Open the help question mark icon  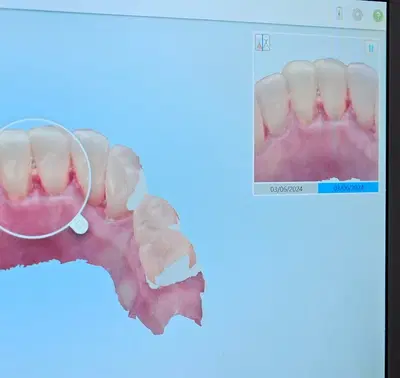[378, 15]
